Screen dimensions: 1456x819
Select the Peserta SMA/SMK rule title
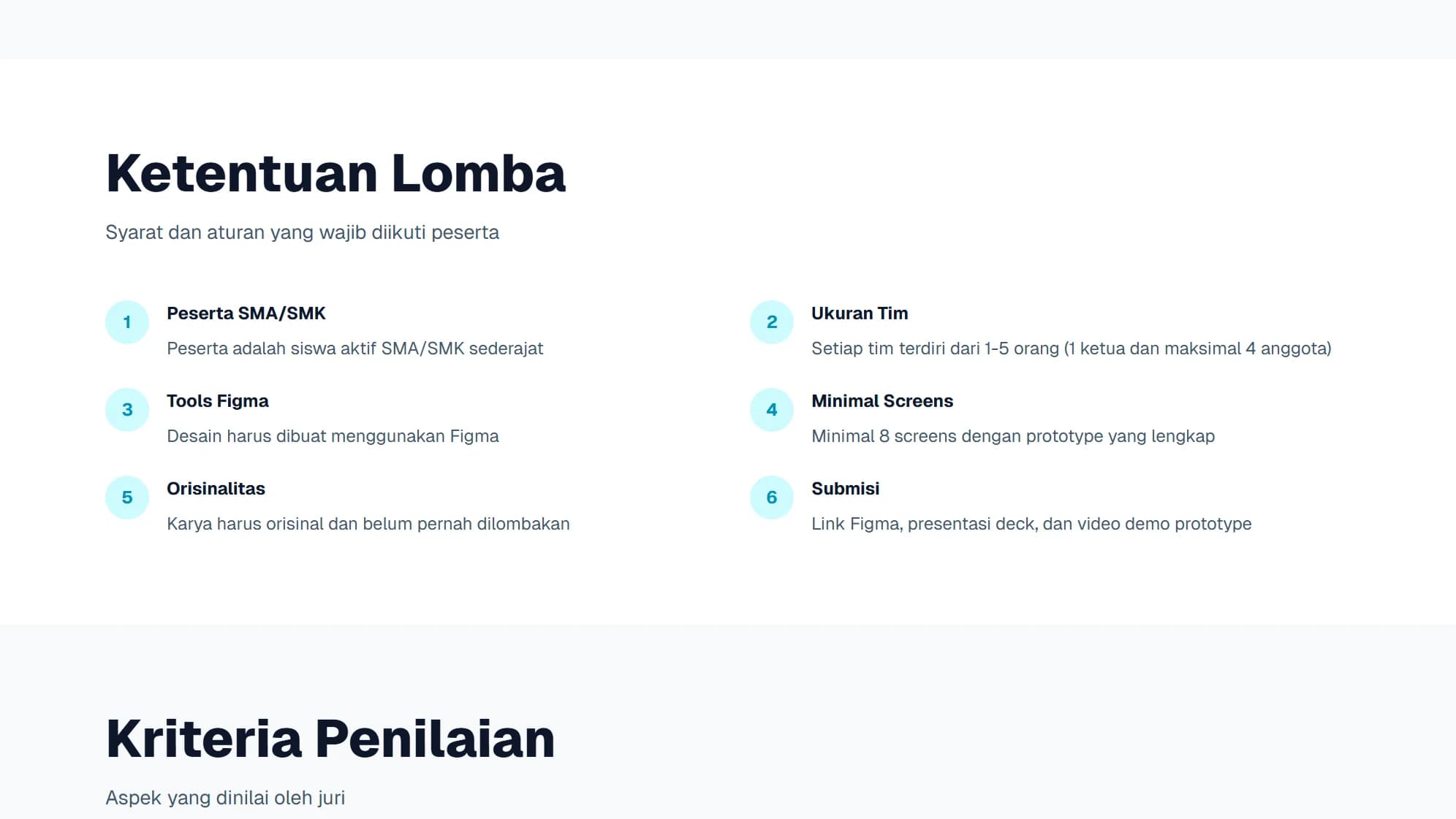point(246,313)
